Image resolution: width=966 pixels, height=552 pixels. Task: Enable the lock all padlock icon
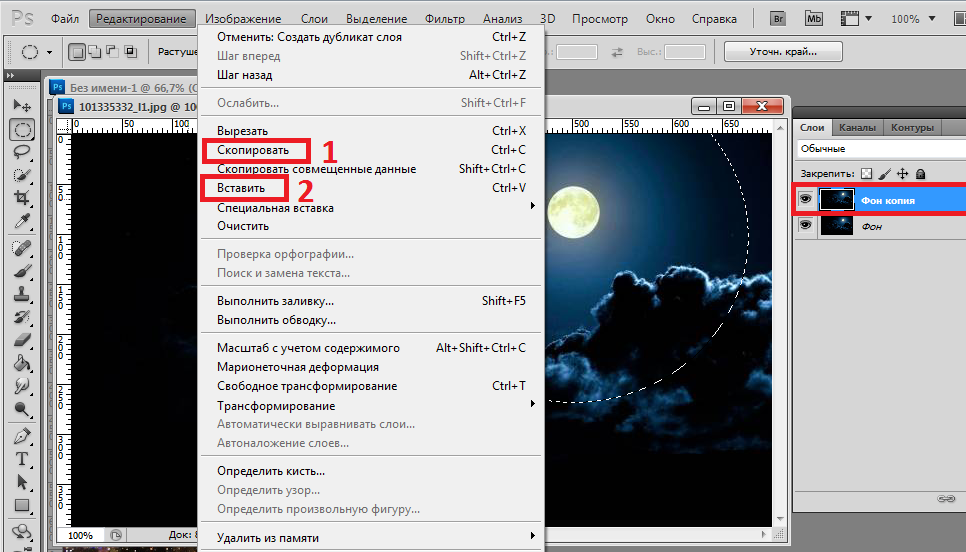920,174
